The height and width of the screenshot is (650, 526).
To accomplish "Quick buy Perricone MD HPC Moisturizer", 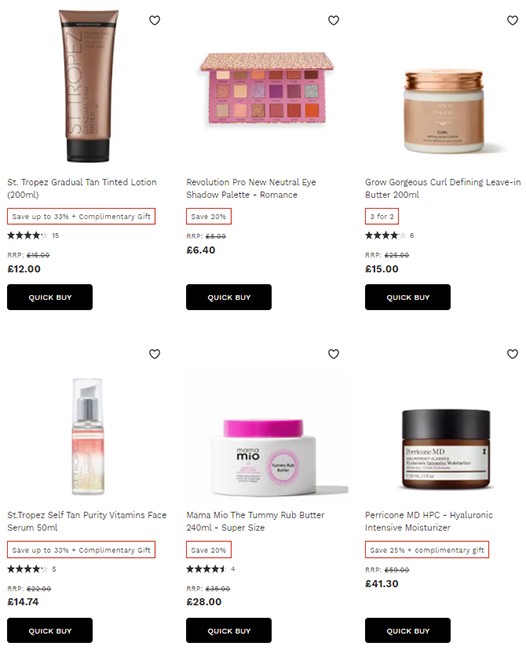I will [x=408, y=630].
